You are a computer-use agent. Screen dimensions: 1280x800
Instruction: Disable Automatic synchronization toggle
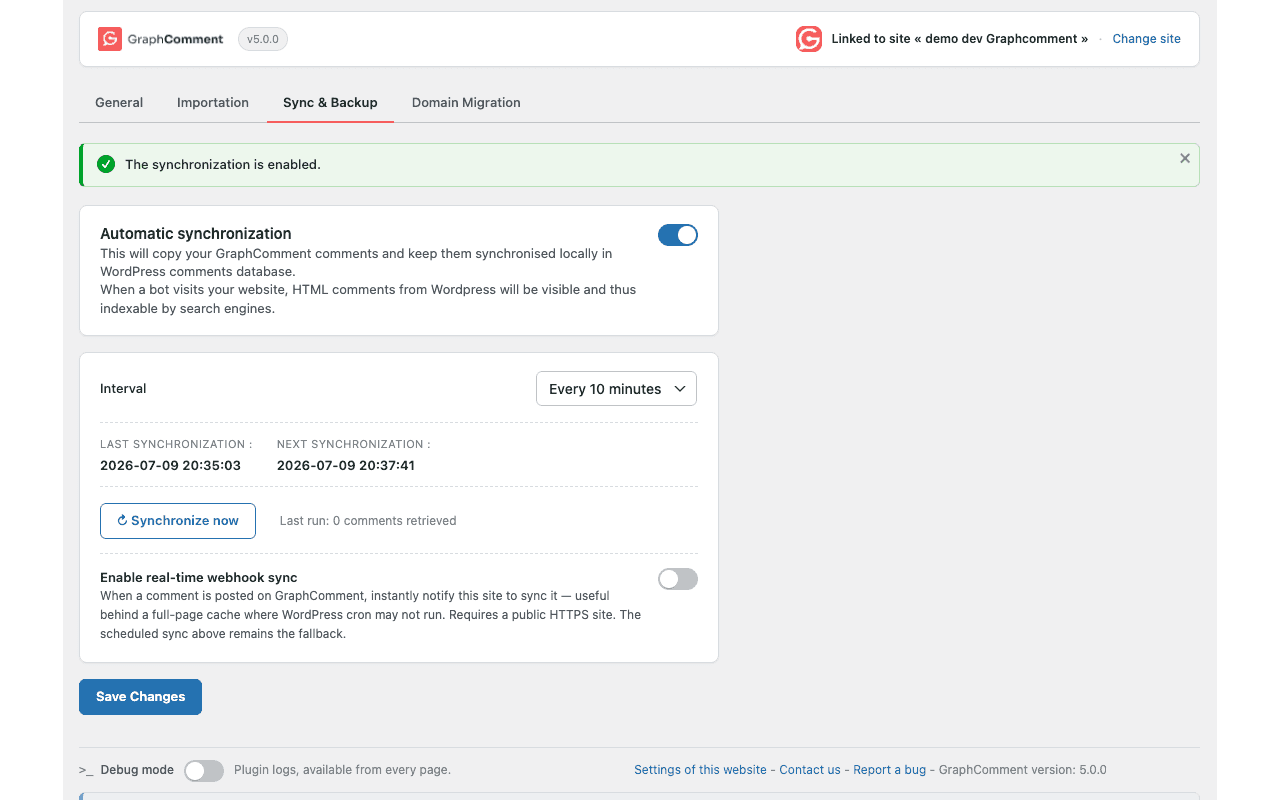point(678,235)
